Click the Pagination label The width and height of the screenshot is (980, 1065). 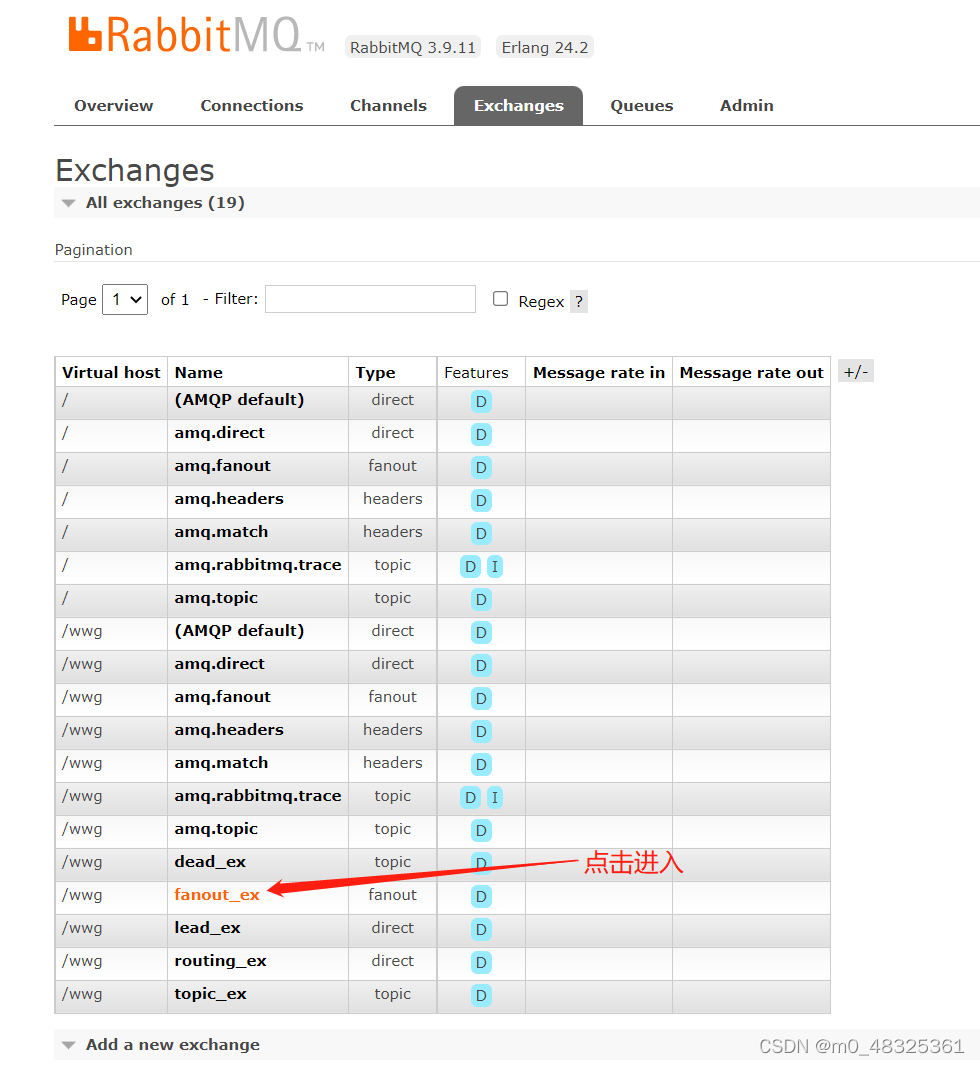tap(94, 249)
